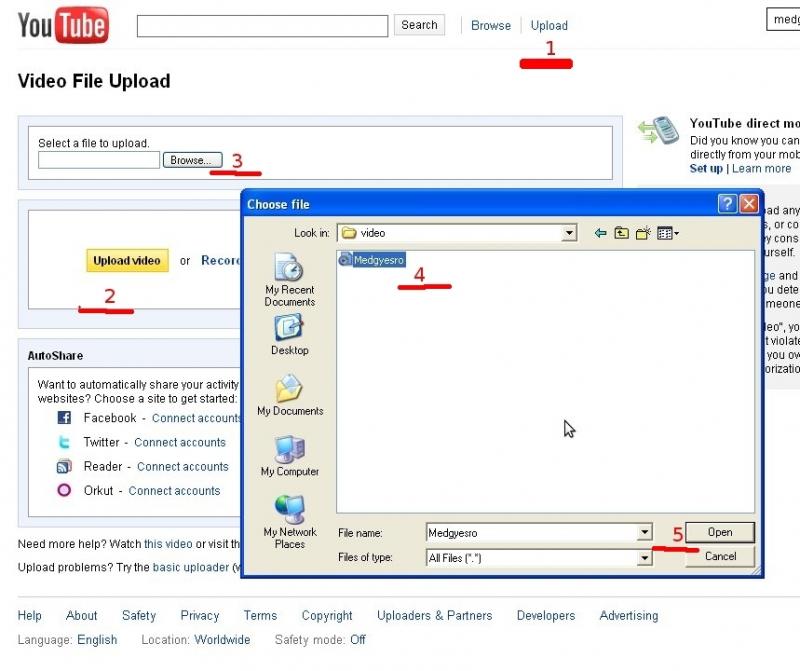
Task: Click the Open button in dialog
Action: 719,532
